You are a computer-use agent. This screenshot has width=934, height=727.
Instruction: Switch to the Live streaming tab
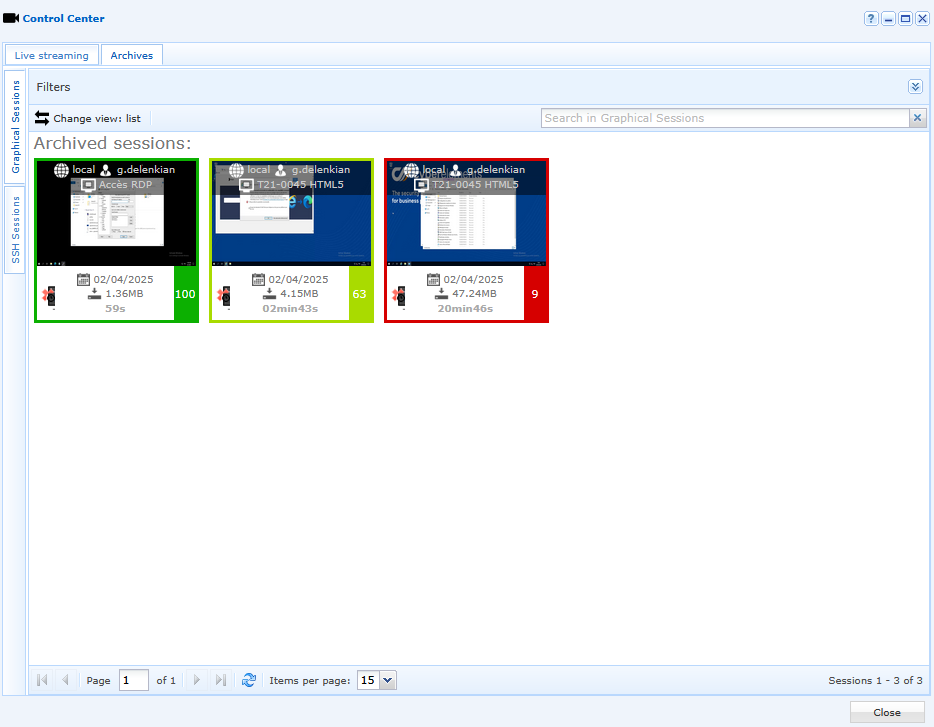(52, 55)
